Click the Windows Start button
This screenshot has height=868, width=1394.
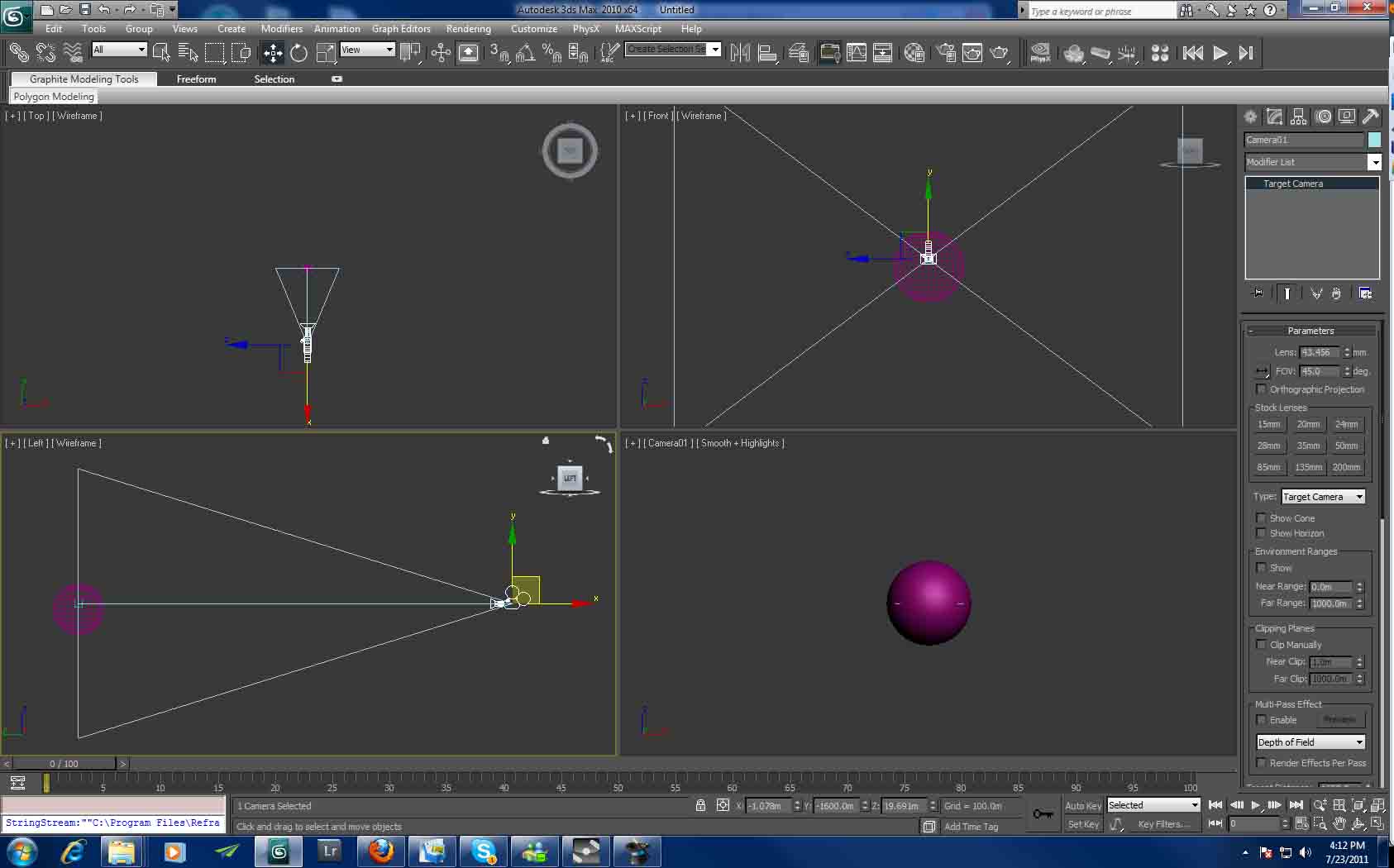21,851
